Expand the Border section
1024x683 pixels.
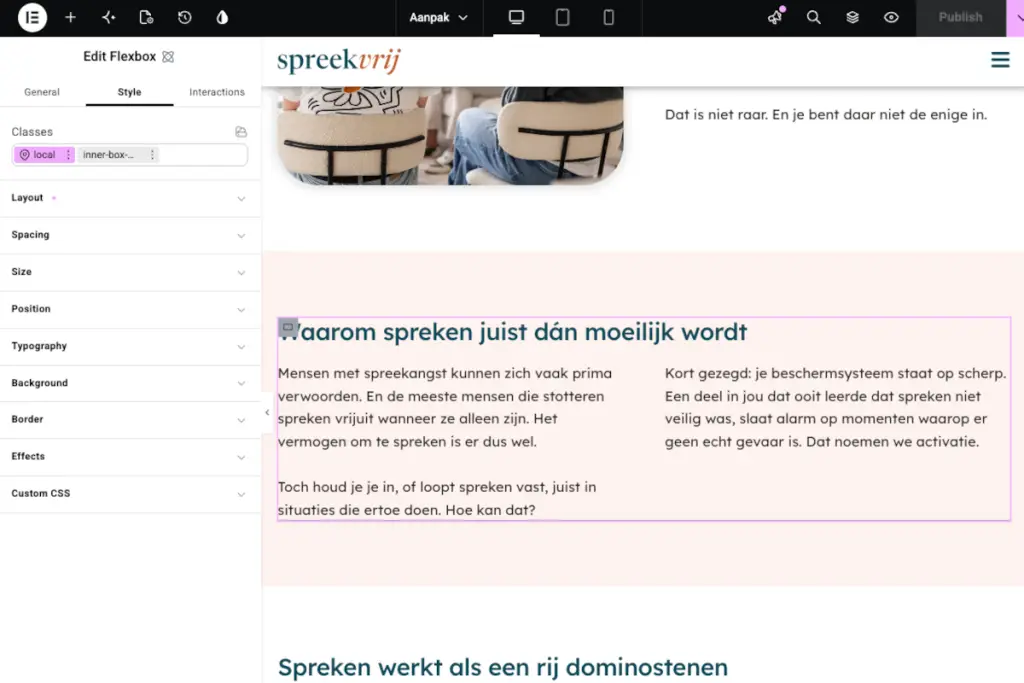(129, 419)
